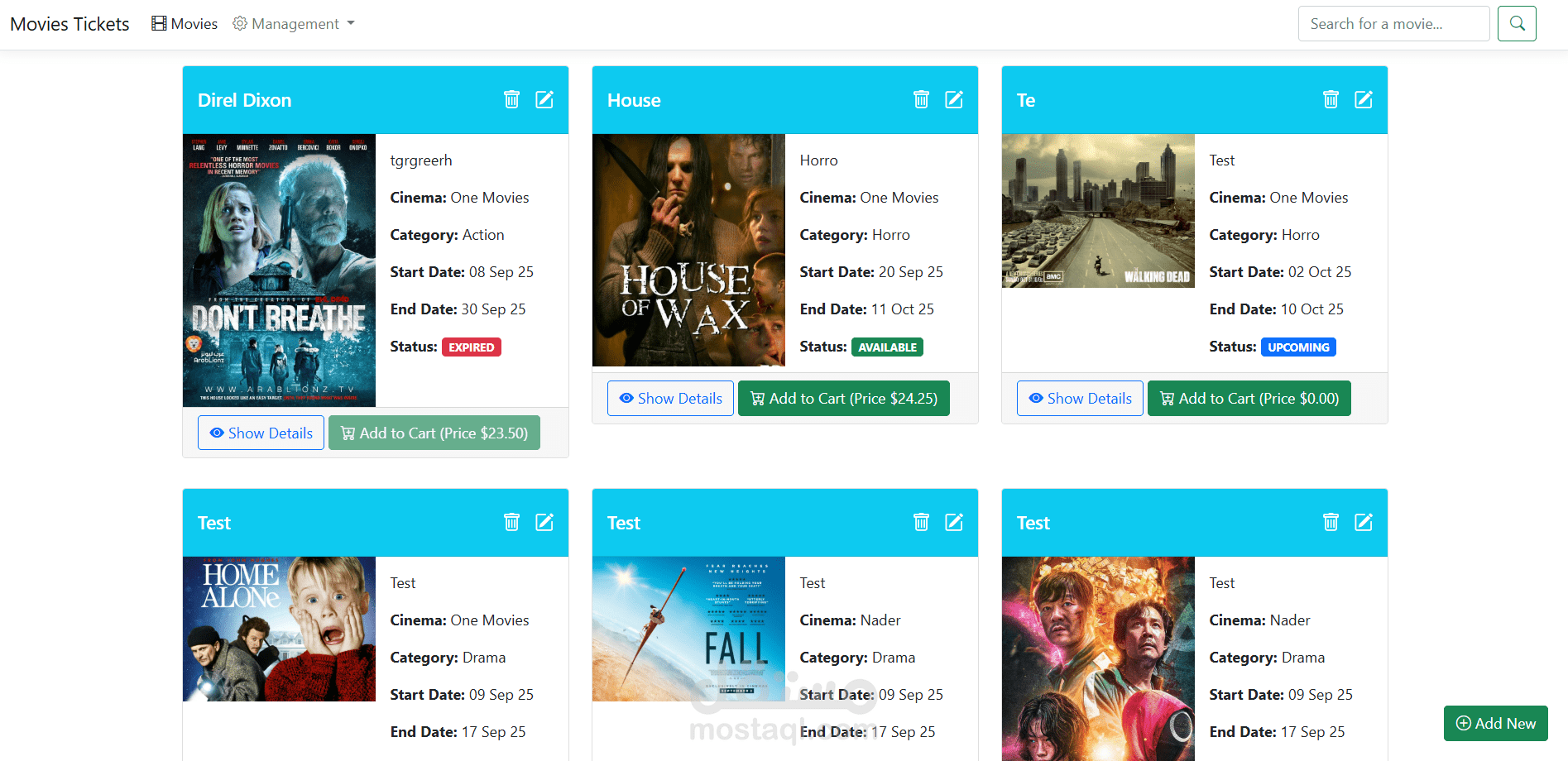Show Details for Direl Dixon
The image size is (1568, 761).
coord(261,433)
